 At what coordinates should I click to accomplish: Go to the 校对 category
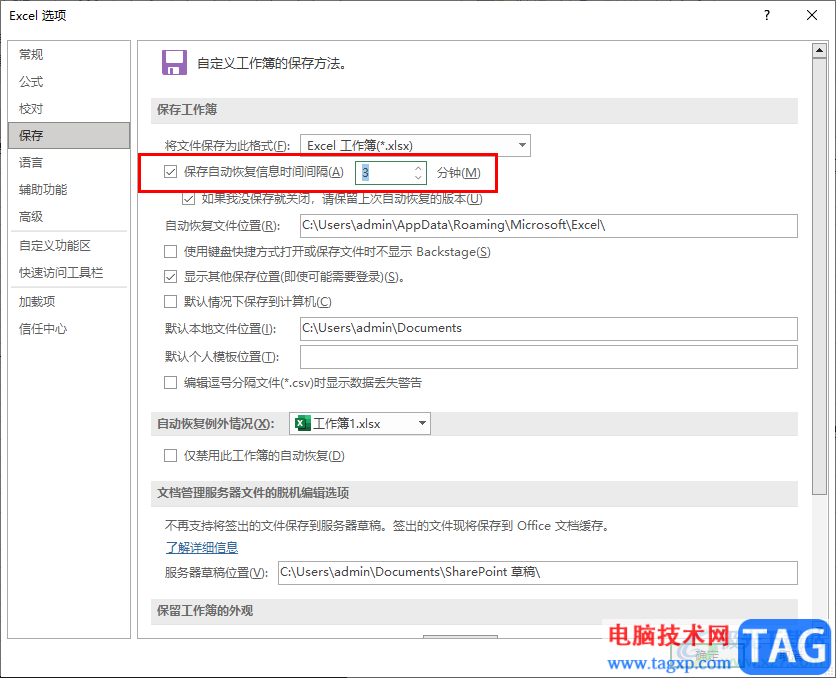pos(69,109)
